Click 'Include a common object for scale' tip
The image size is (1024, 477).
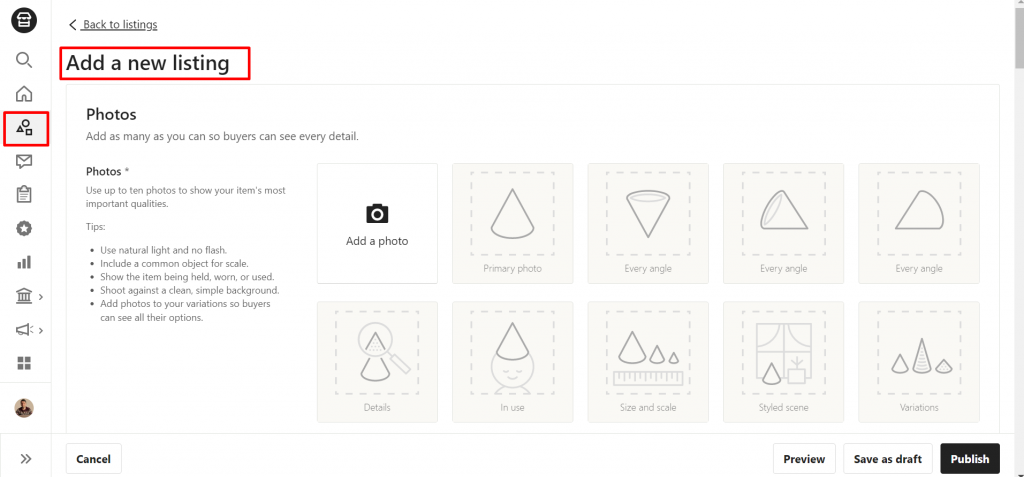tap(174, 264)
